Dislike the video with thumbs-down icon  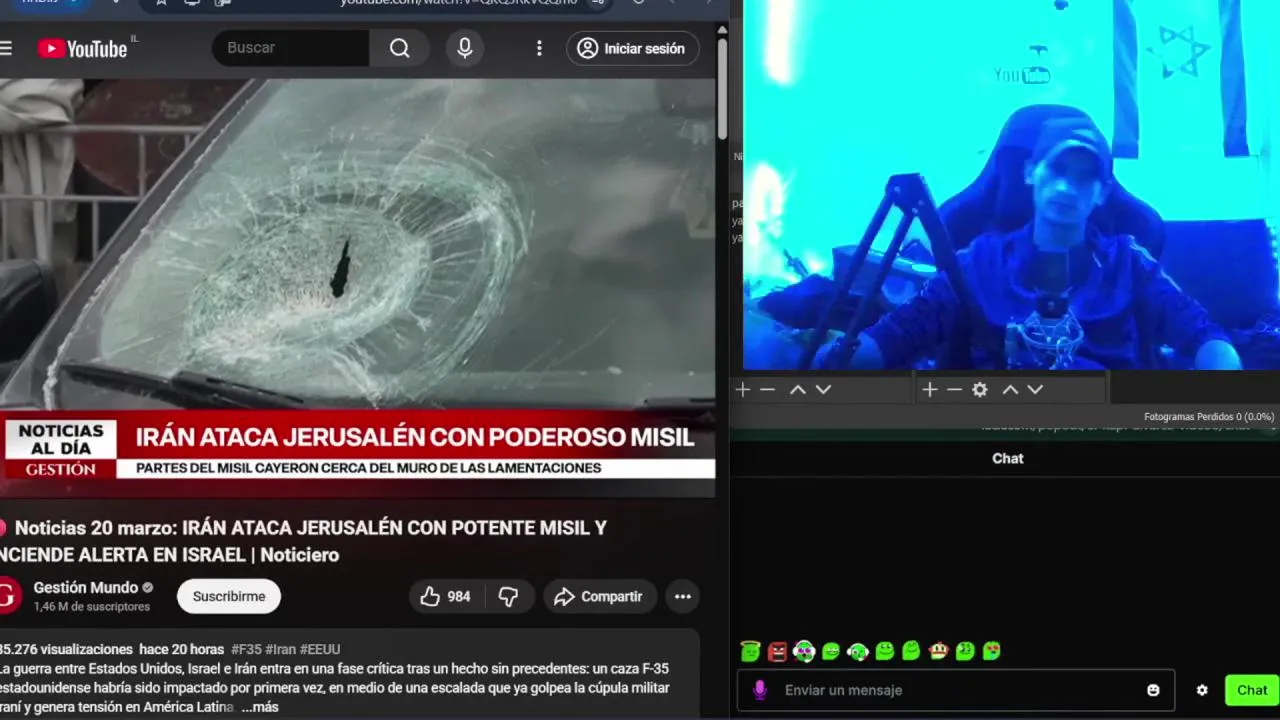coord(508,596)
